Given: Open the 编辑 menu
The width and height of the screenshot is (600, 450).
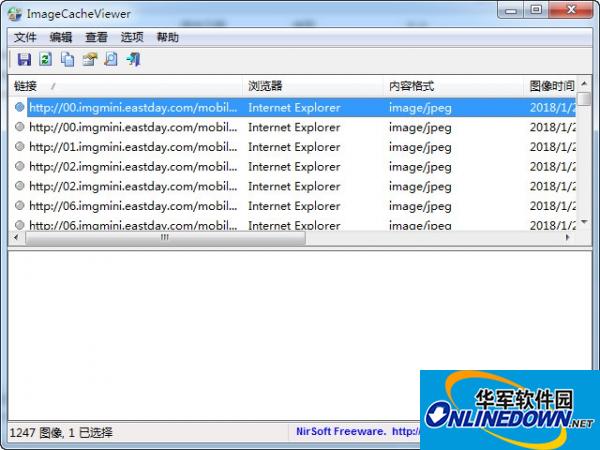Looking at the screenshot, I should [x=61, y=38].
